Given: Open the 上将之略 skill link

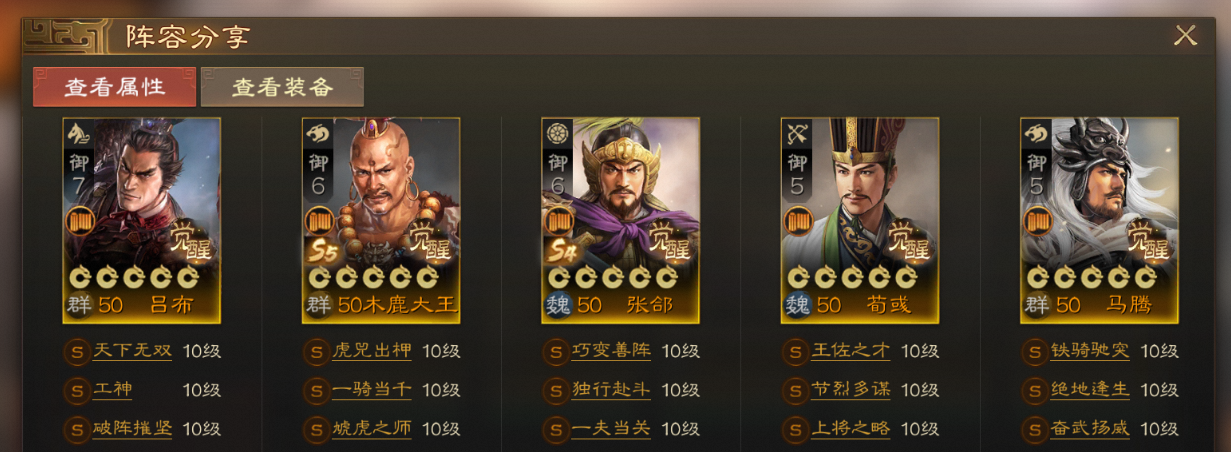Looking at the screenshot, I should coord(851,428).
